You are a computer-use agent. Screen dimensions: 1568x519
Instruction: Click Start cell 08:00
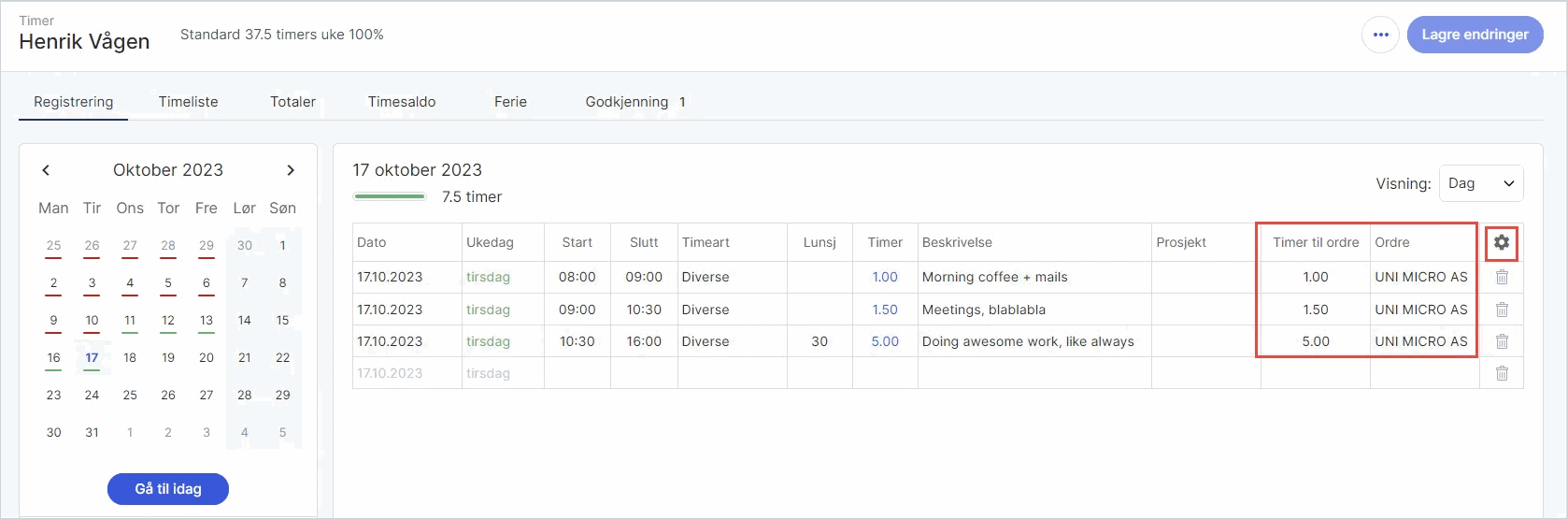[577, 277]
